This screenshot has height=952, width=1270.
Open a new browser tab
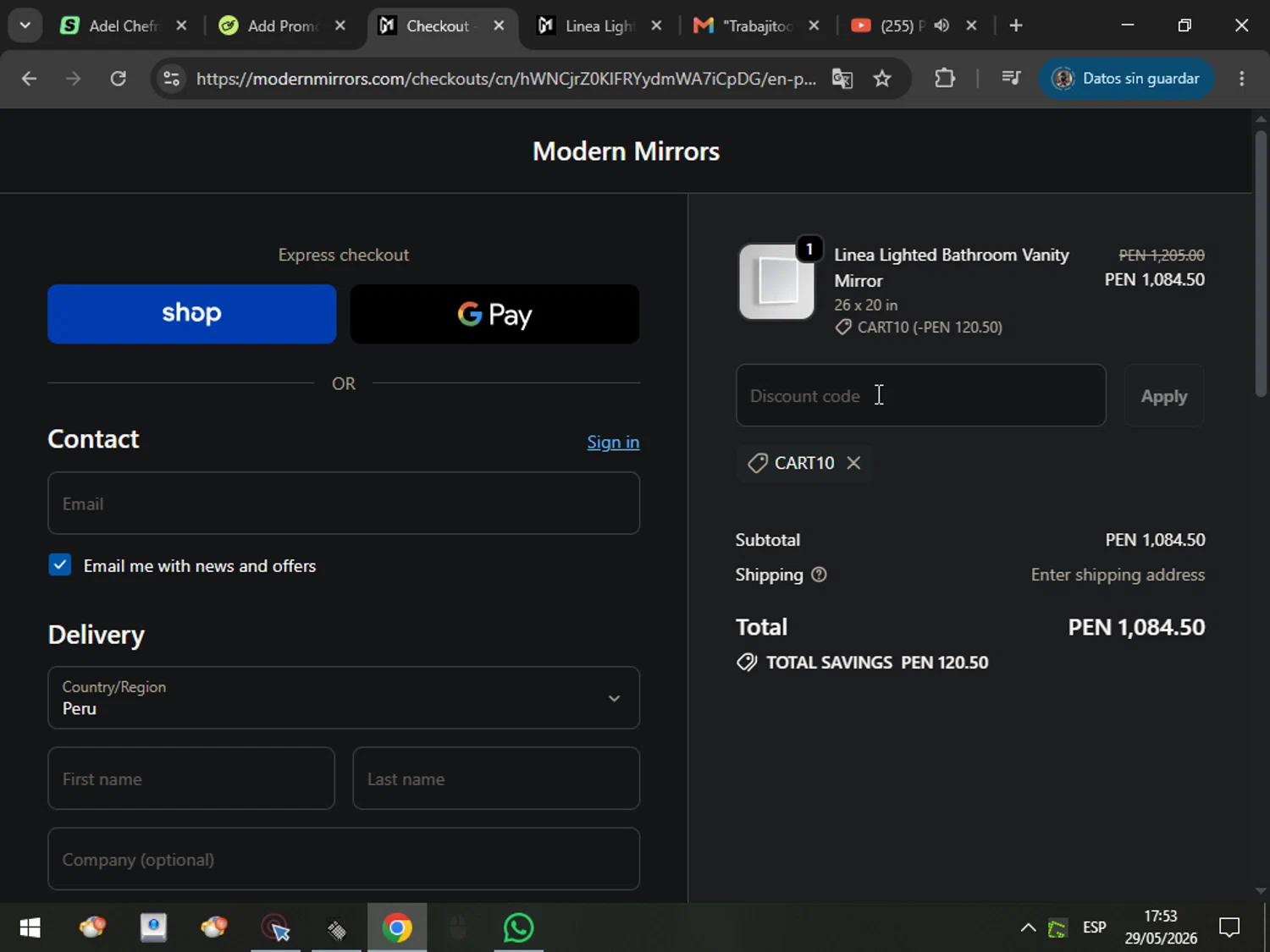(1016, 25)
